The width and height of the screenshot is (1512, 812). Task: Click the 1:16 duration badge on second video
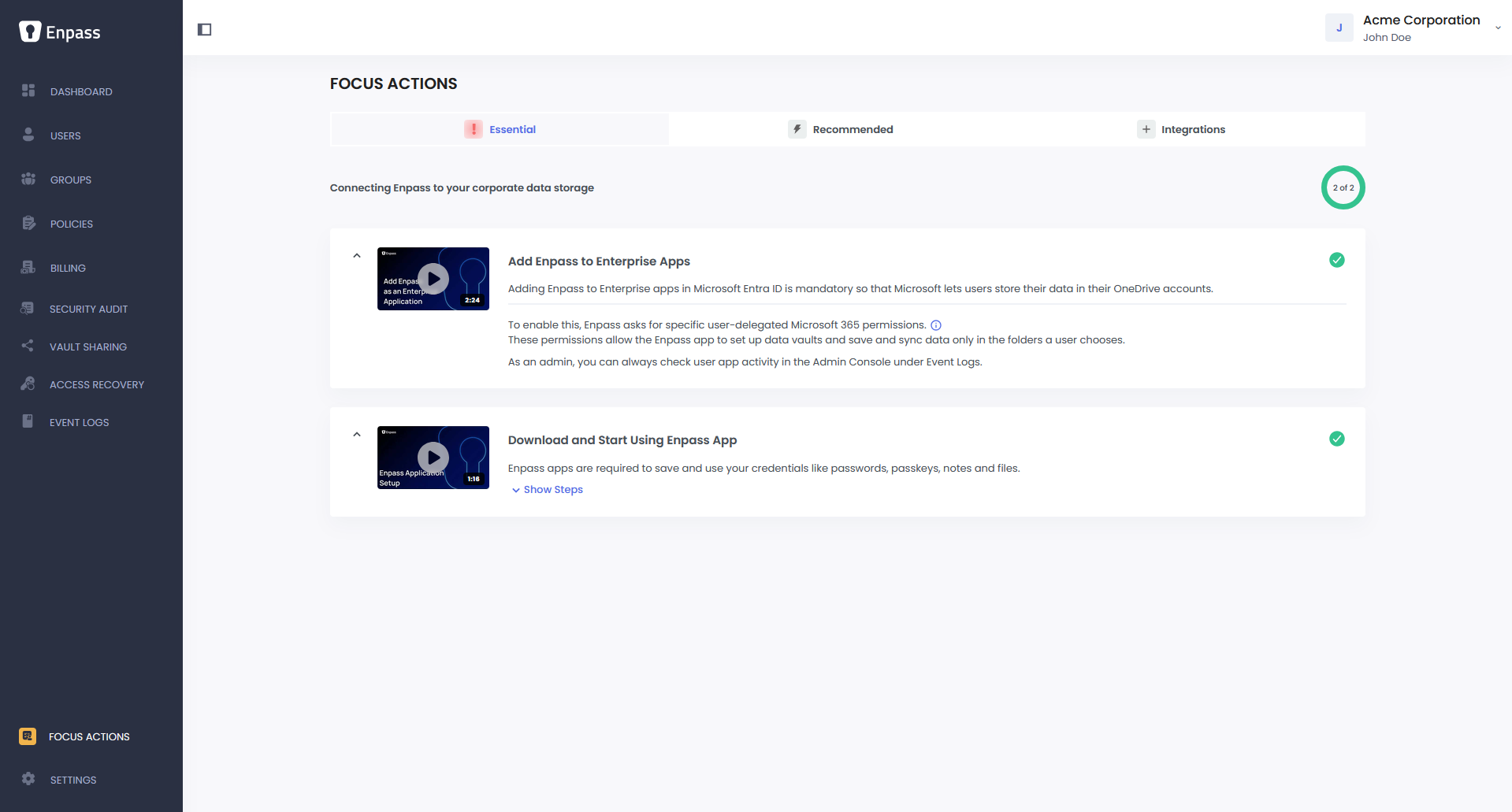pyautogui.click(x=474, y=479)
